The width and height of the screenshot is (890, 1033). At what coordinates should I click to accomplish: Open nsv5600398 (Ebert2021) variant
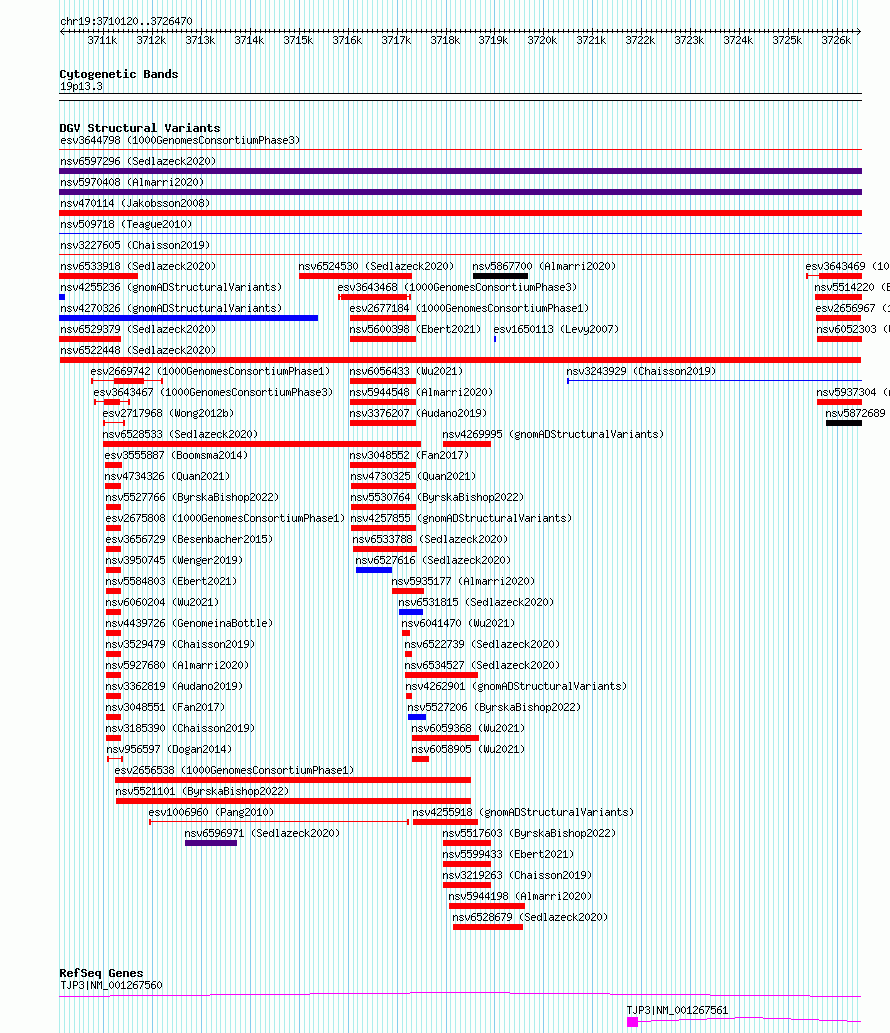pyautogui.click(x=415, y=330)
